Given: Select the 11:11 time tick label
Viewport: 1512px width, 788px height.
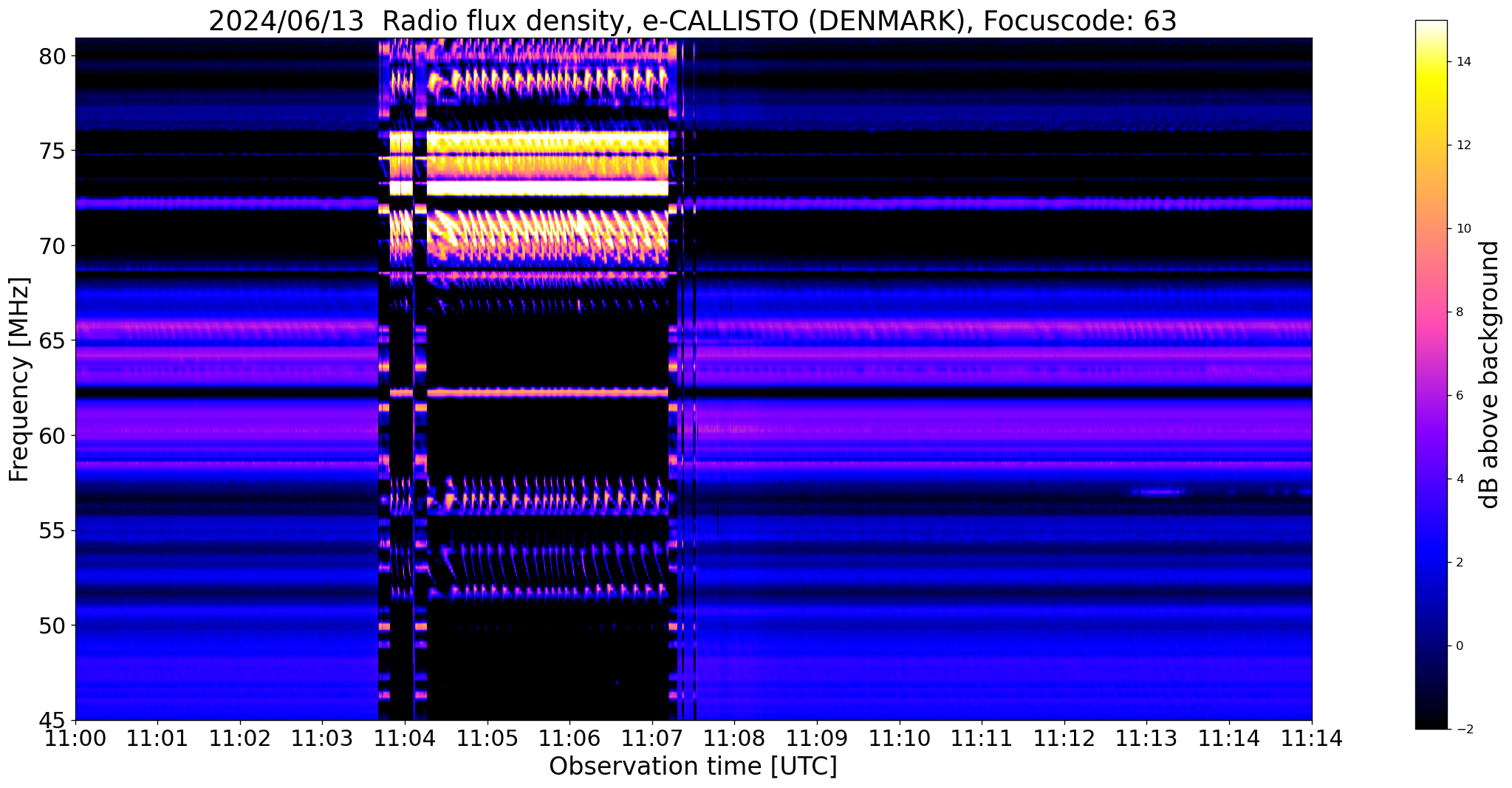Looking at the screenshot, I should (982, 738).
